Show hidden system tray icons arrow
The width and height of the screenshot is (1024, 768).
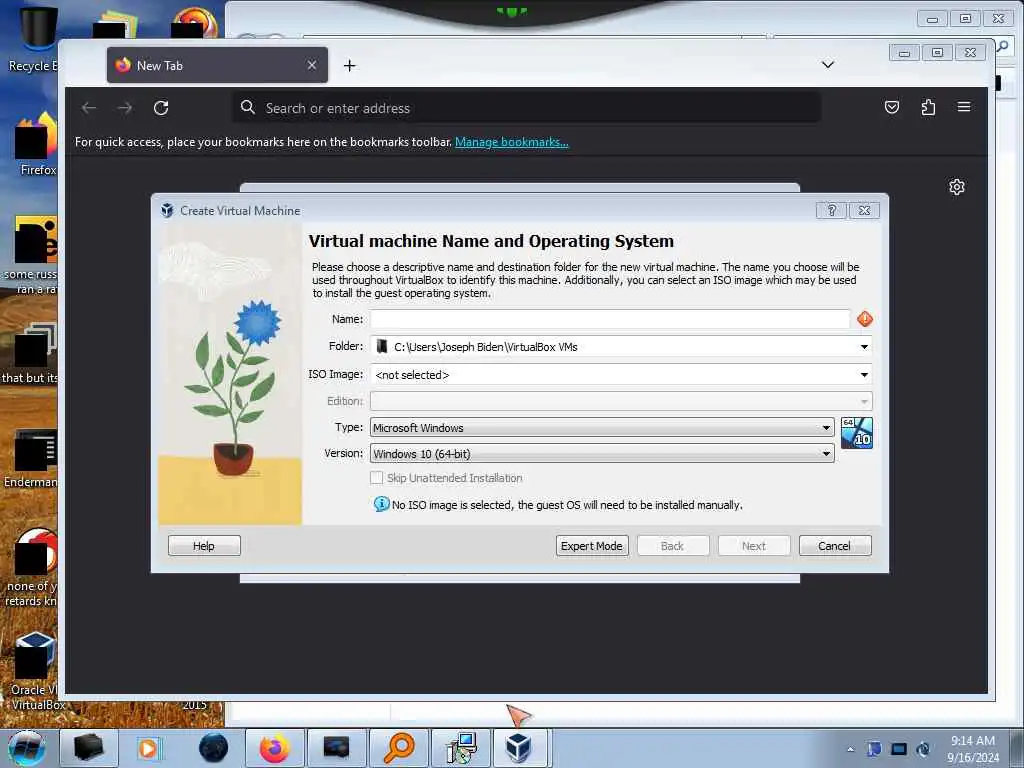pyautogui.click(x=850, y=749)
